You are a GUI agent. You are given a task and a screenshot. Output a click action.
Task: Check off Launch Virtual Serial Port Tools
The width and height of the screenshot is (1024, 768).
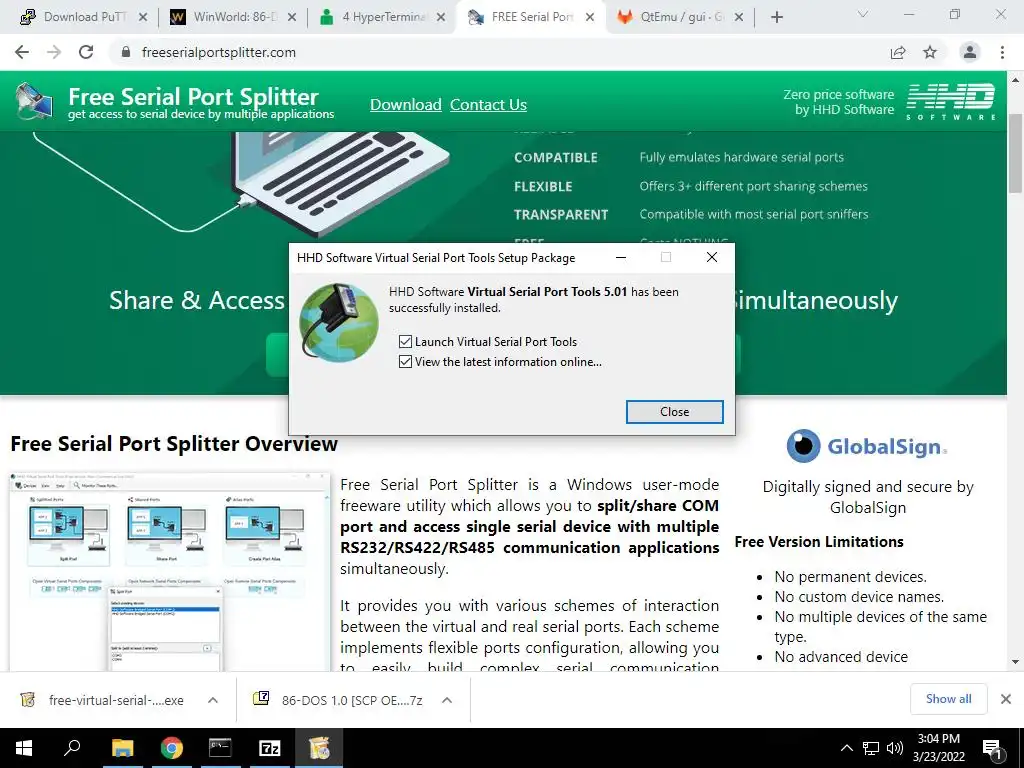tap(406, 342)
